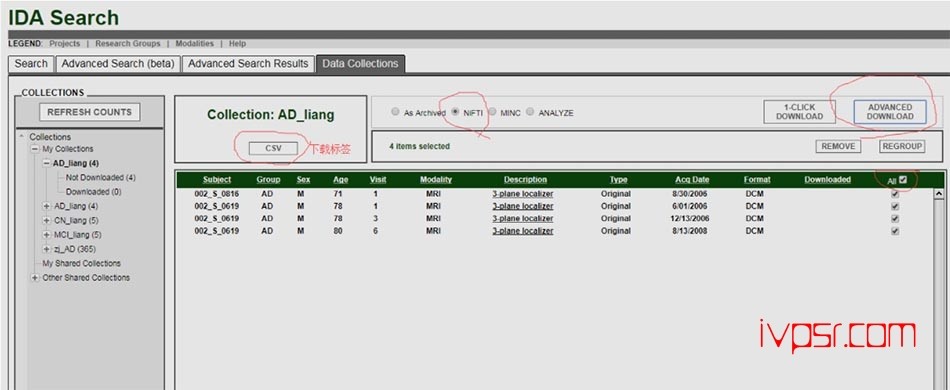The width and height of the screenshot is (950, 390).
Task: Switch to the Advanced Search Results tab
Action: coord(248,64)
